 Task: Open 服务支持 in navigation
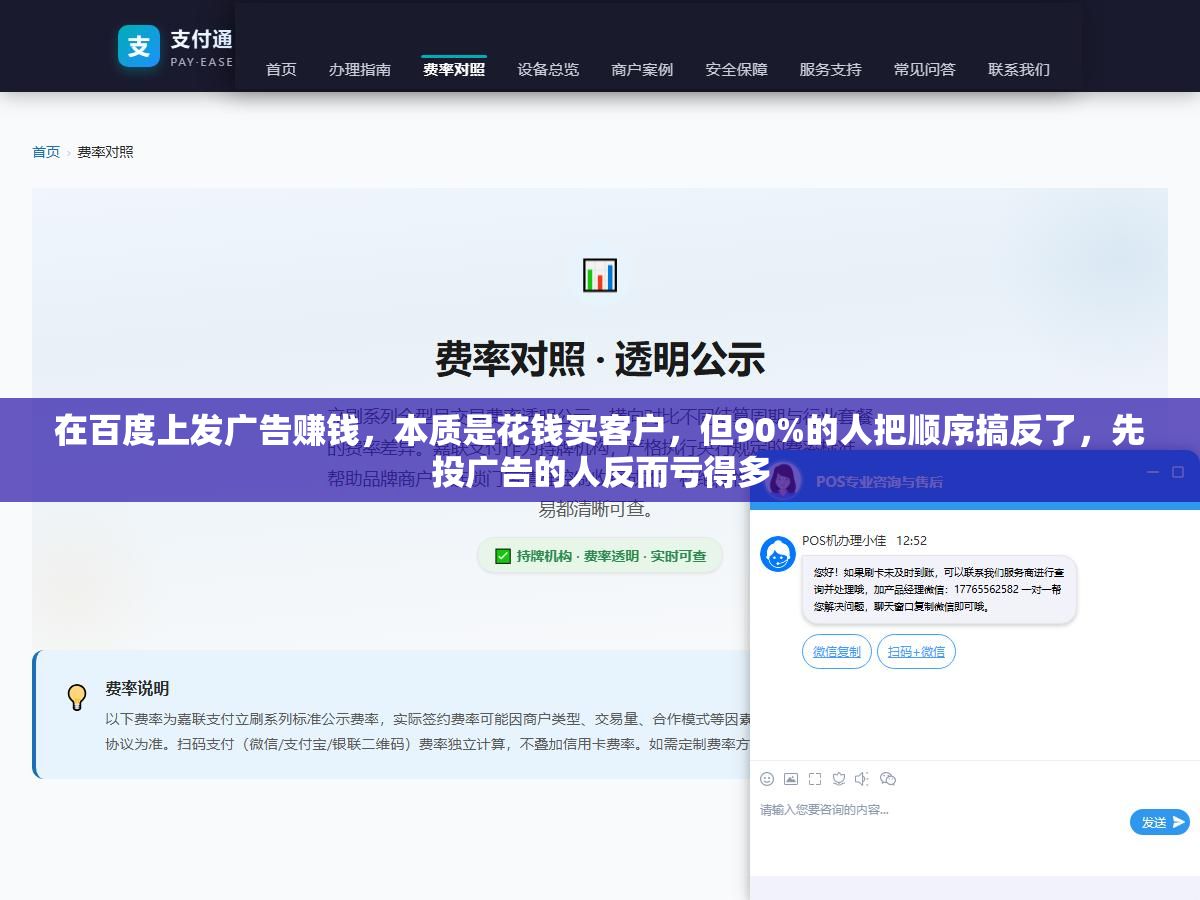830,69
